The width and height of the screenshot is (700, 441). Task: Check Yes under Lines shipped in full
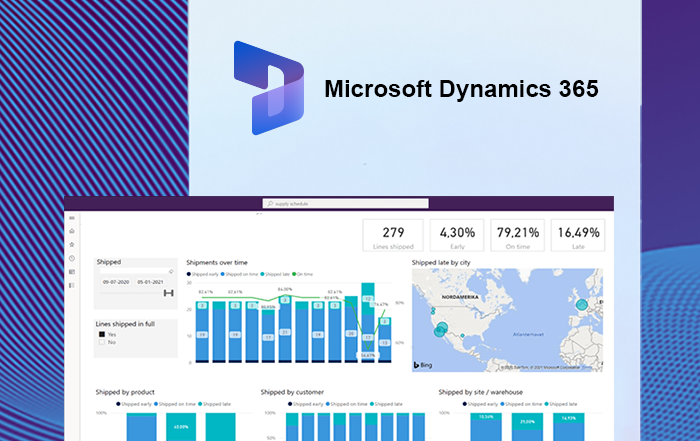(x=102, y=334)
